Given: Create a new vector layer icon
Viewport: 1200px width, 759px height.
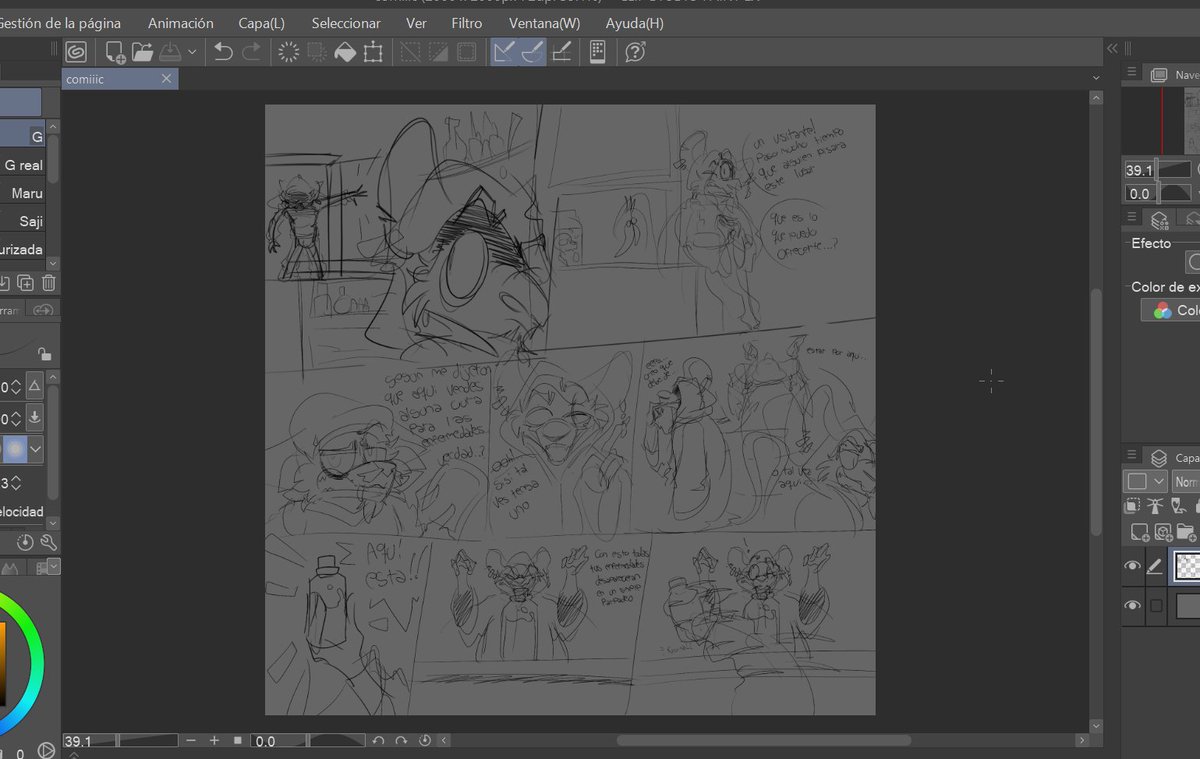Looking at the screenshot, I should pos(1162,531).
